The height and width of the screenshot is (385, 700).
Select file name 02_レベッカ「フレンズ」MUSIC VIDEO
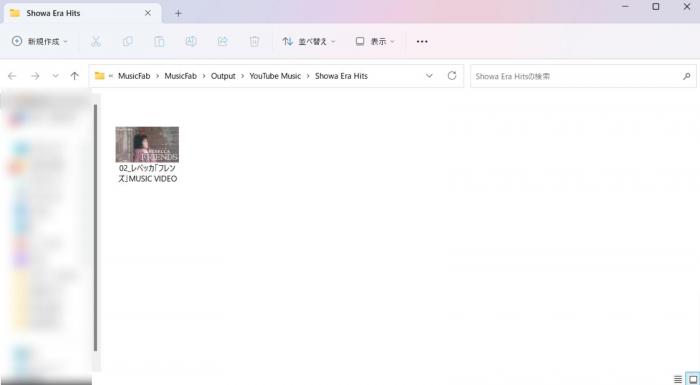(147, 173)
